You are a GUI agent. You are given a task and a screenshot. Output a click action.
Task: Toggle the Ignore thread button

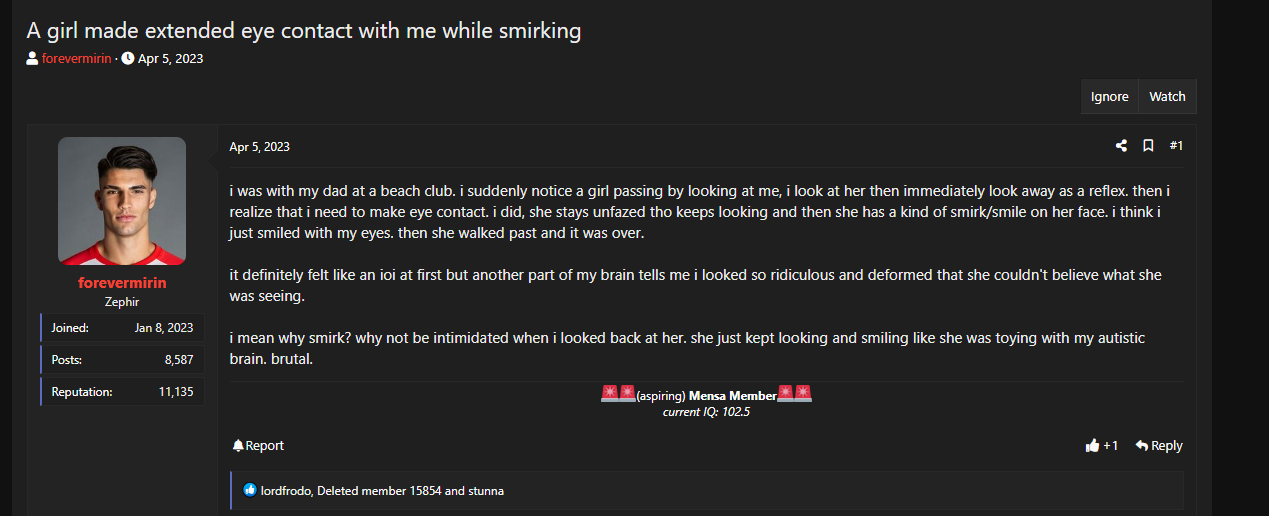tap(1110, 97)
